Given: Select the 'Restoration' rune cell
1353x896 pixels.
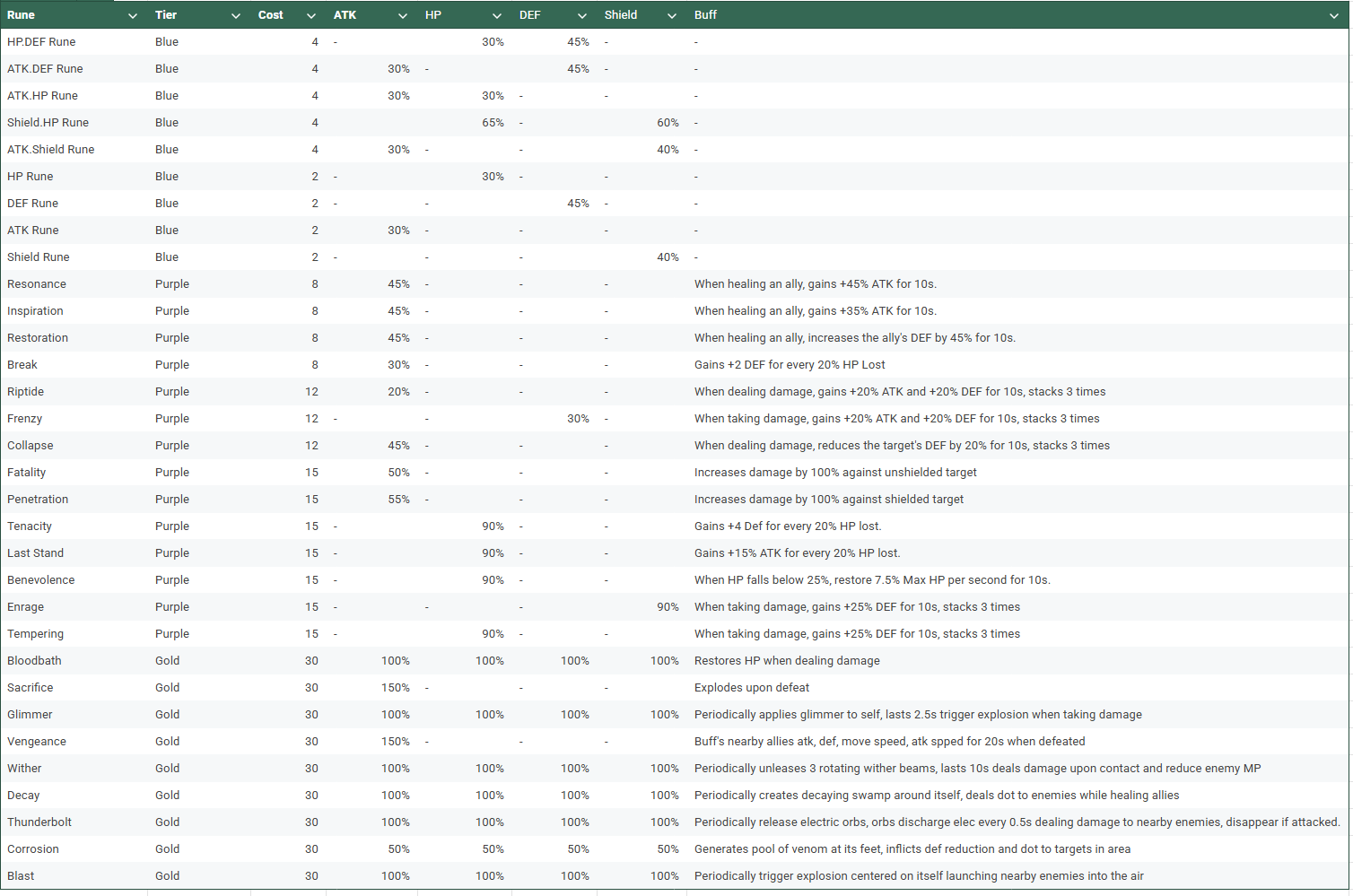Looking at the screenshot, I should [74, 338].
